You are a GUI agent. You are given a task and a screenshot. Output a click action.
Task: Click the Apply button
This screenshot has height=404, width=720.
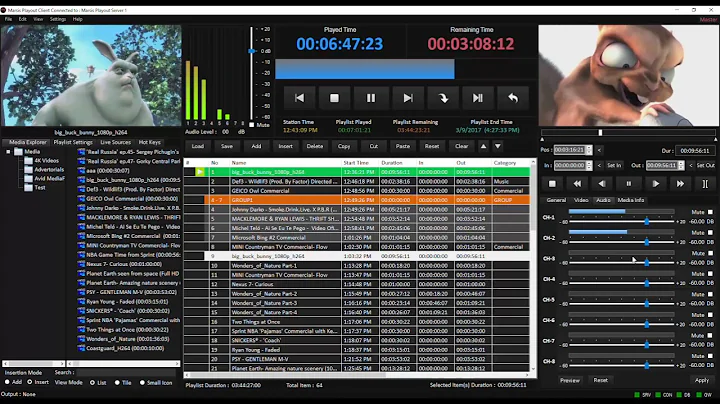pos(702,380)
